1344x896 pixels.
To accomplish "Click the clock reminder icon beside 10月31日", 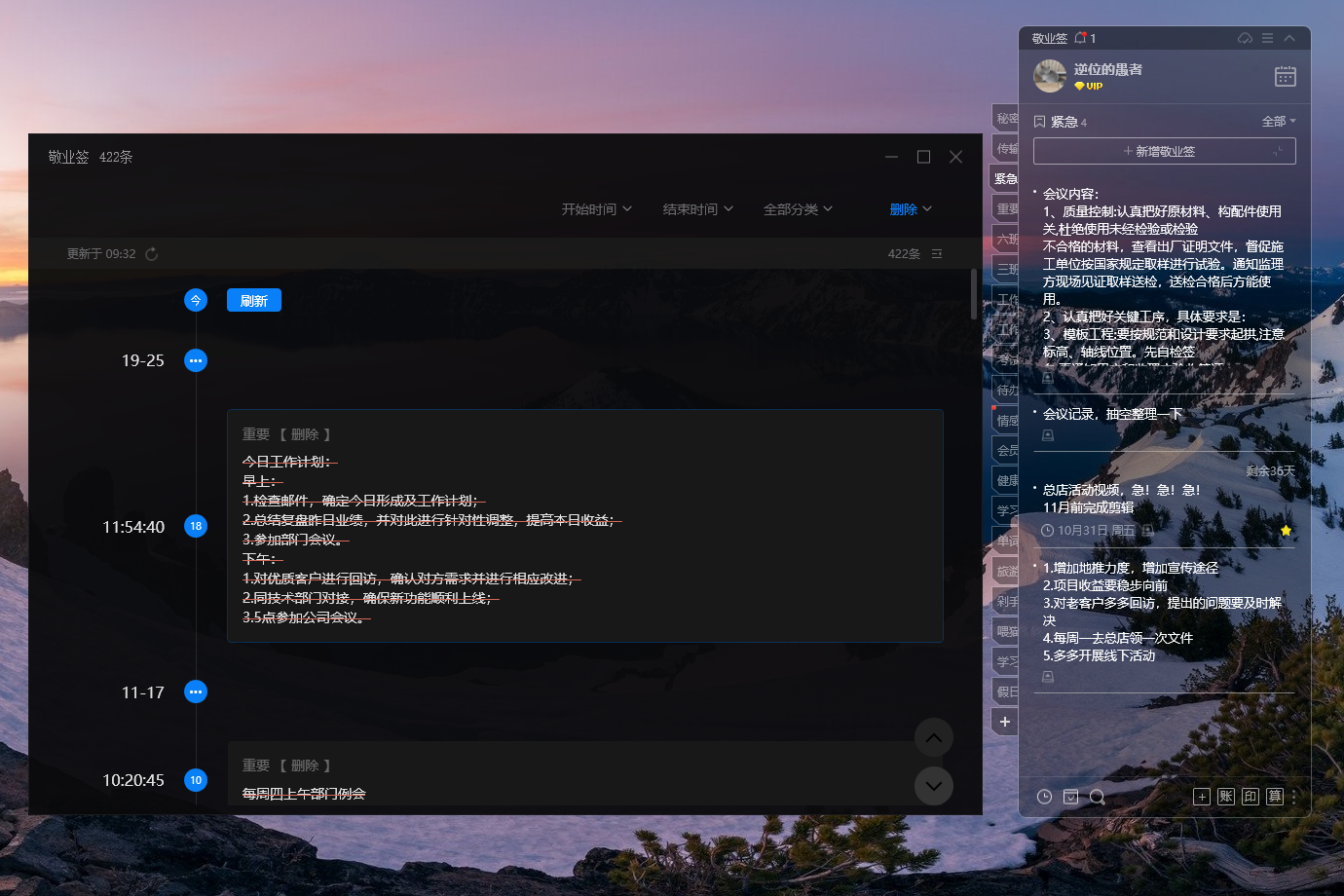I will [x=1048, y=531].
